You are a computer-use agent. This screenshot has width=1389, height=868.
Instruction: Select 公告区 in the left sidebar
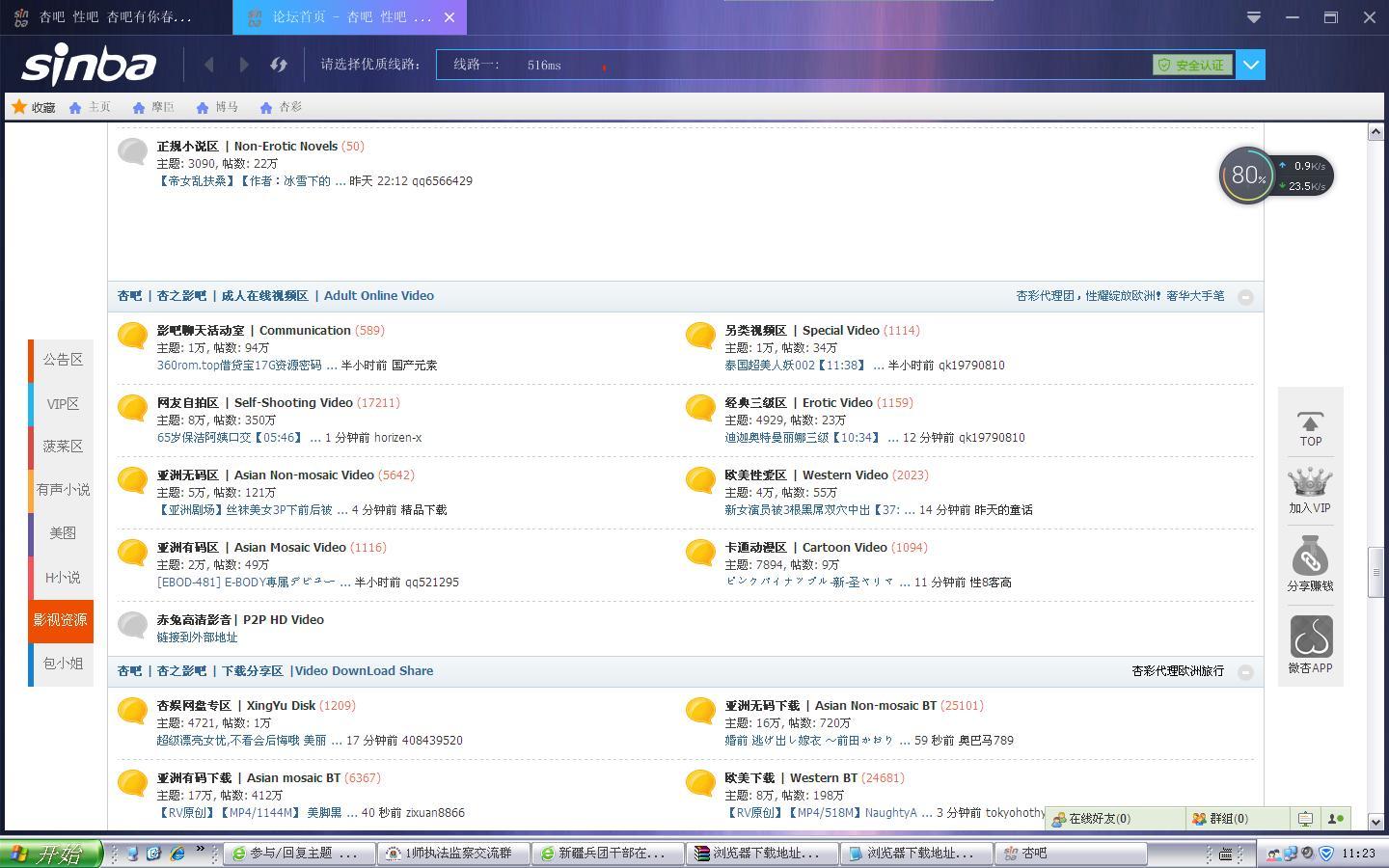click(63, 360)
